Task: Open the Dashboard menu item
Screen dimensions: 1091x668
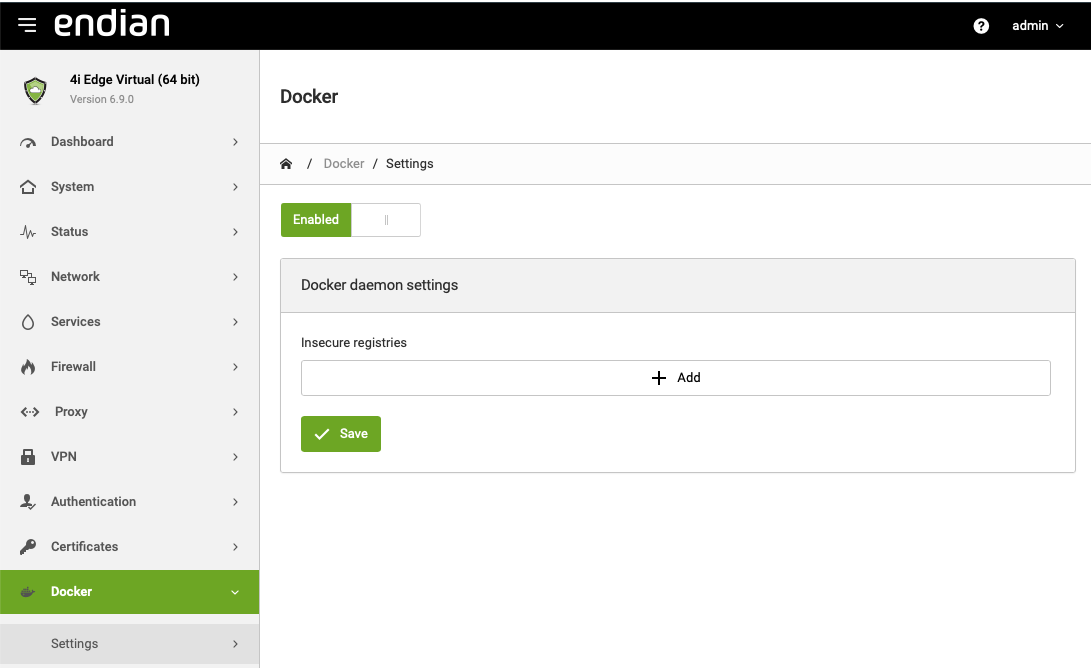Action: [82, 142]
